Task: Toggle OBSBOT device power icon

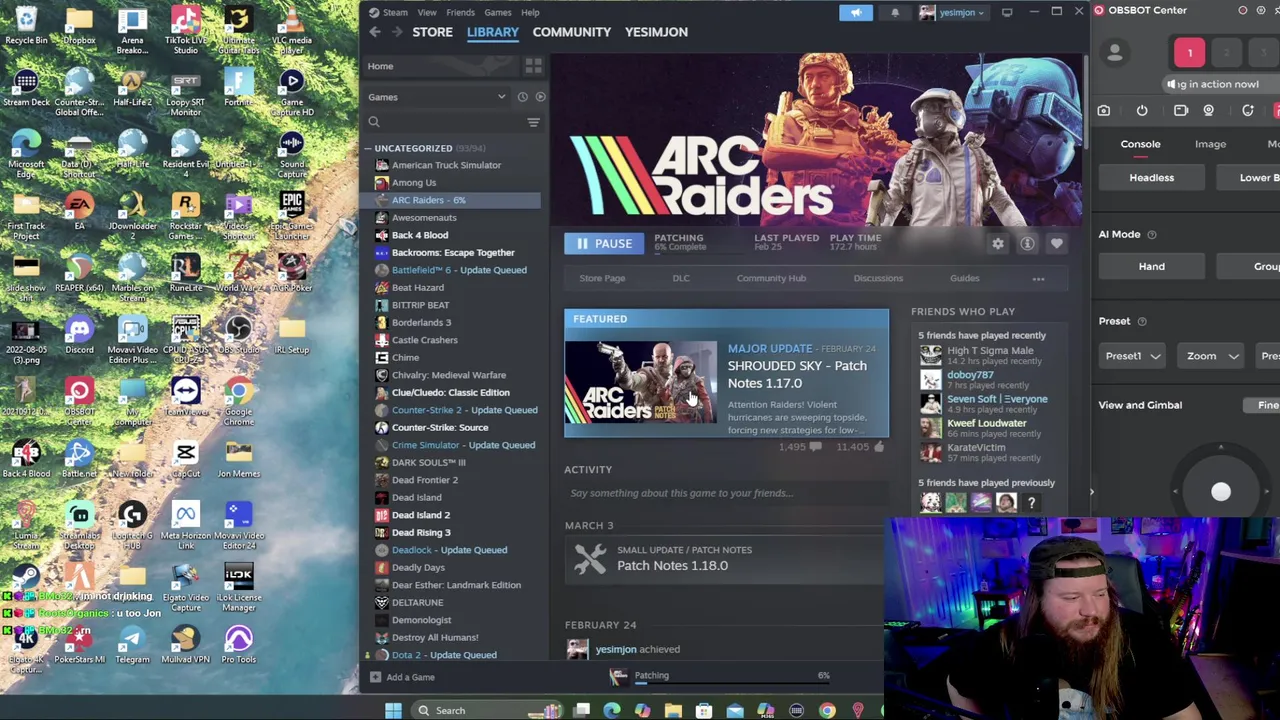Action: (1142, 111)
